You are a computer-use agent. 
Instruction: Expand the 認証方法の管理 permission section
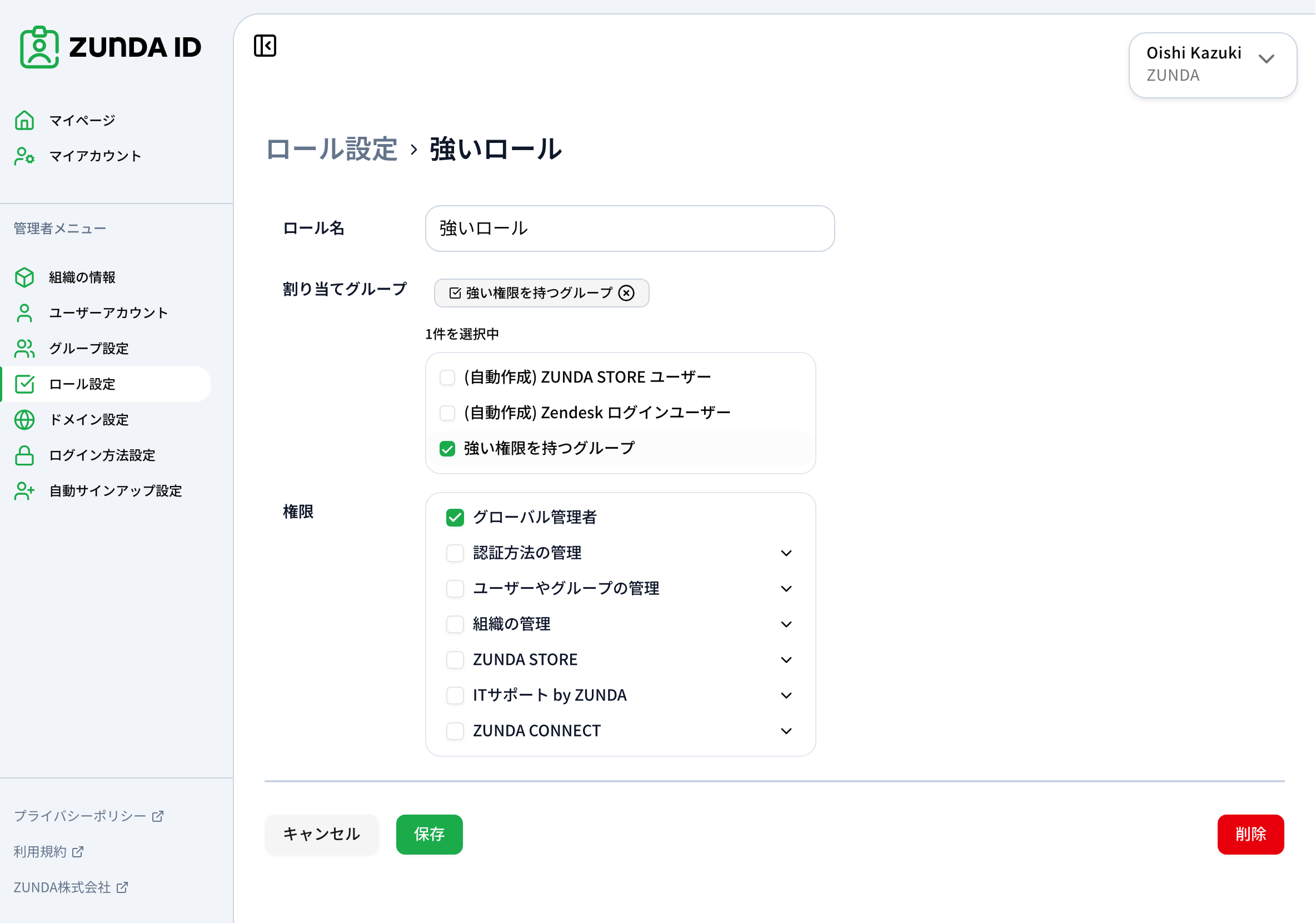click(786, 553)
